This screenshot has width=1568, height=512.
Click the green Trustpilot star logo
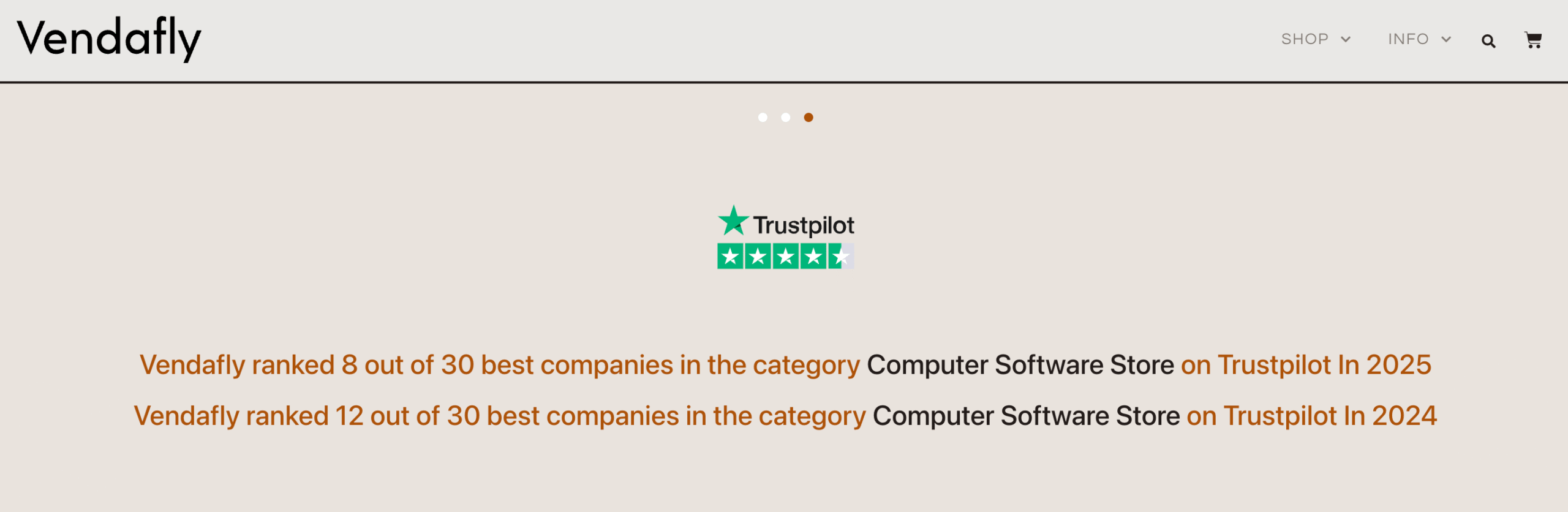coord(733,220)
